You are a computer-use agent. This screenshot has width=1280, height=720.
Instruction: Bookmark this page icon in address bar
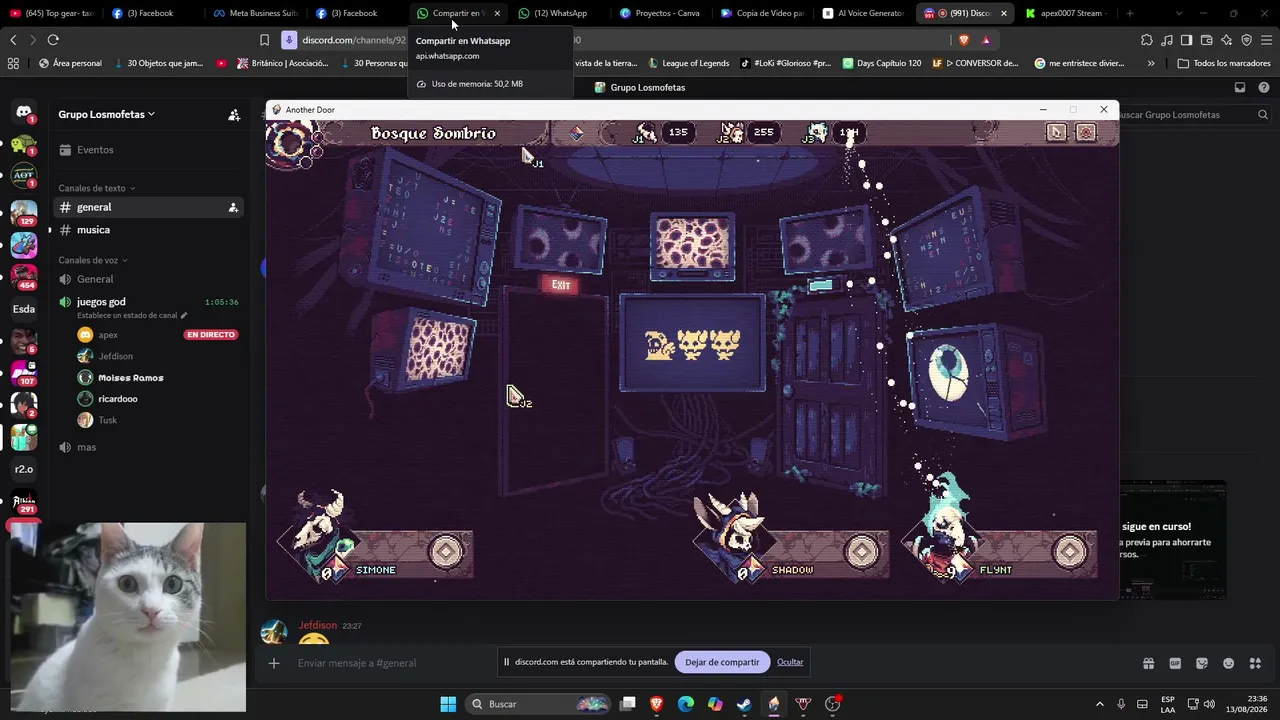264,40
